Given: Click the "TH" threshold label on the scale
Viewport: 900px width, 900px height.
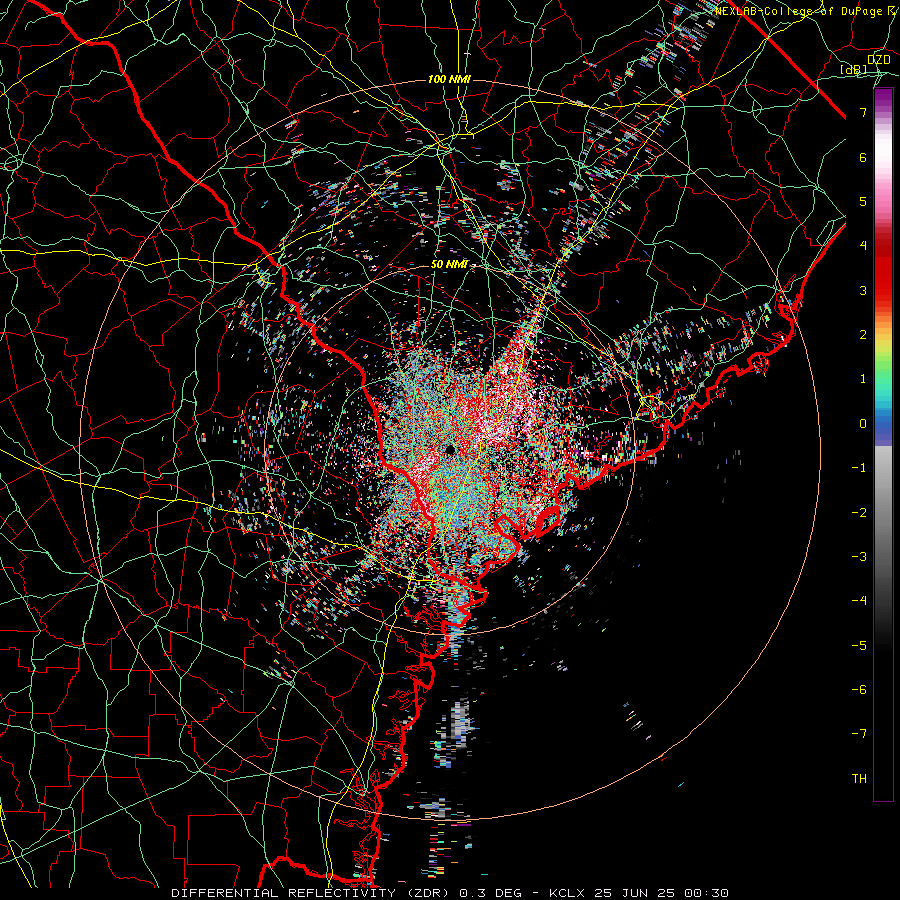Looking at the screenshot, I should 859,779.
